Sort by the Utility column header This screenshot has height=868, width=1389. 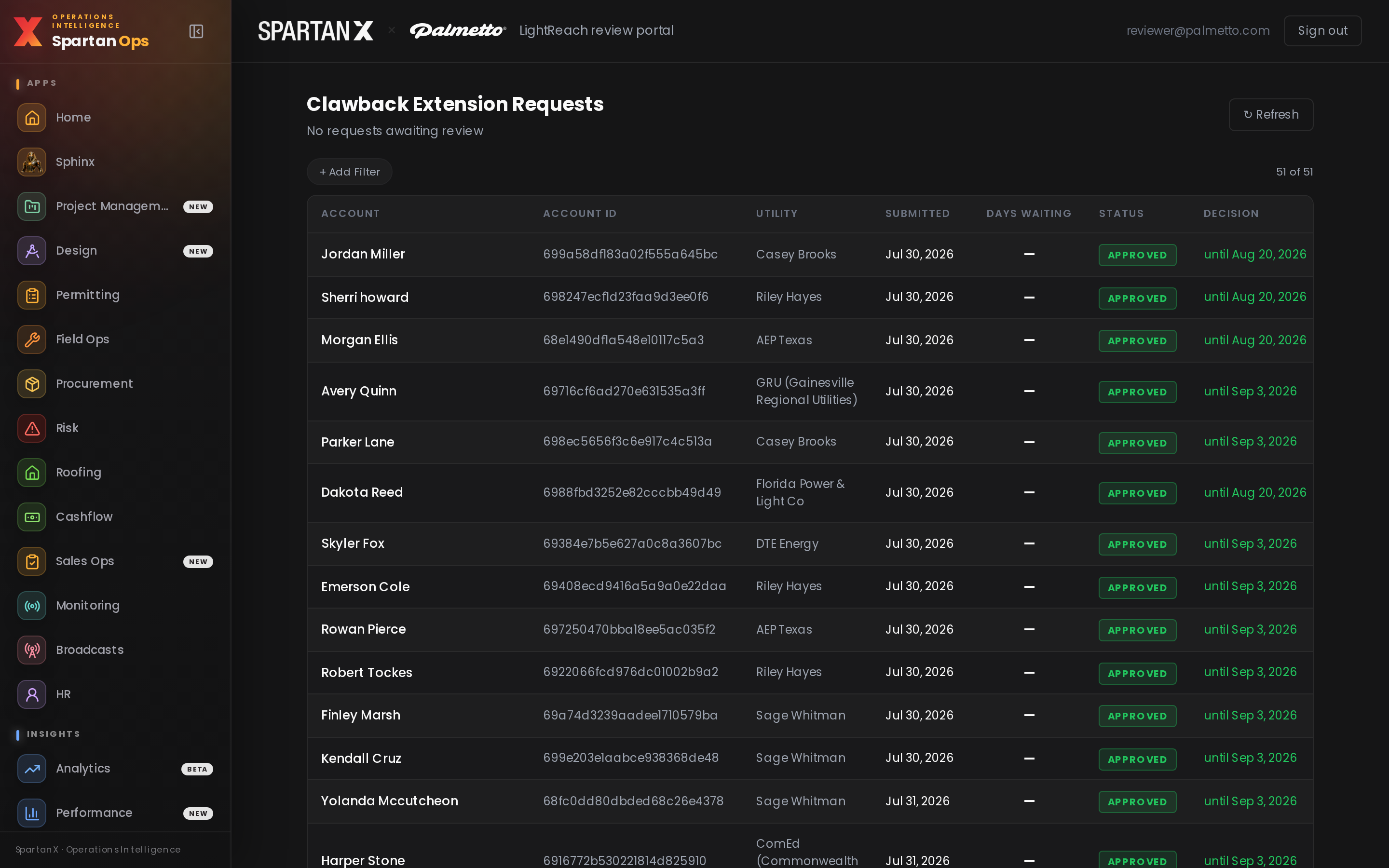776,214
